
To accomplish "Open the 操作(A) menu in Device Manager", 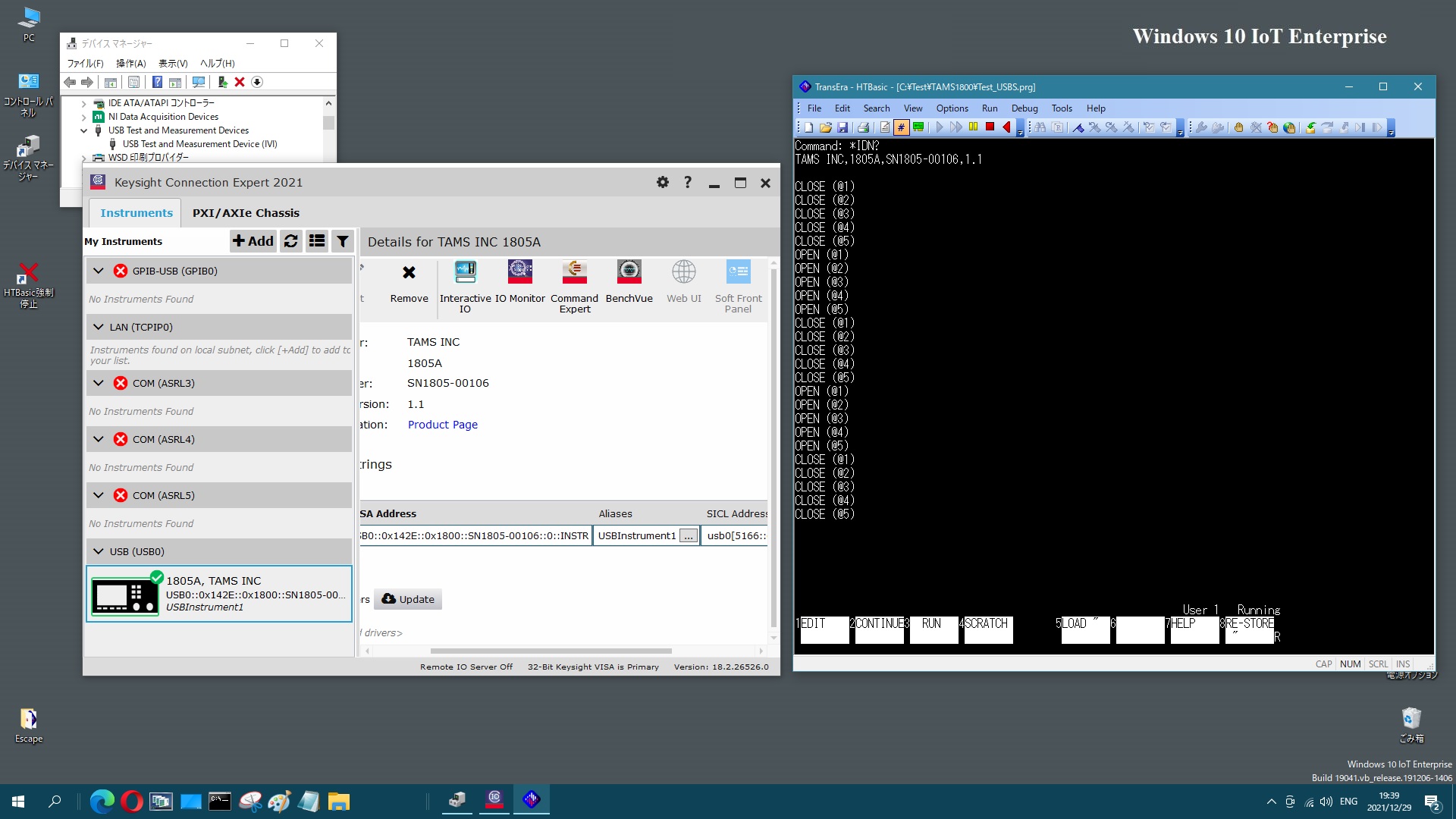I will [x=130, y=64].
